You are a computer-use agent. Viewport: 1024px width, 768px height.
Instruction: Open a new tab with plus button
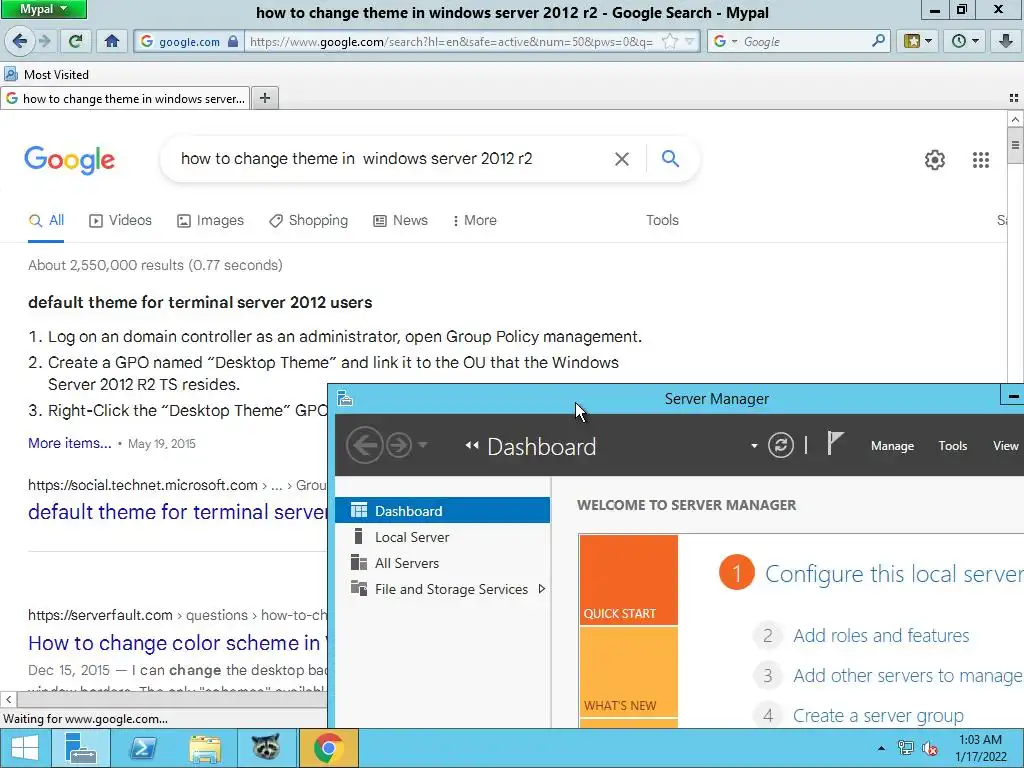click(264, 98)
